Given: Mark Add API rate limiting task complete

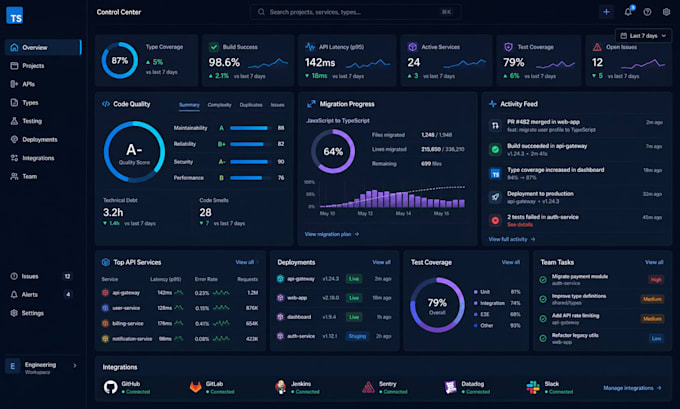Looking at the screenshot, I should 543,318.
